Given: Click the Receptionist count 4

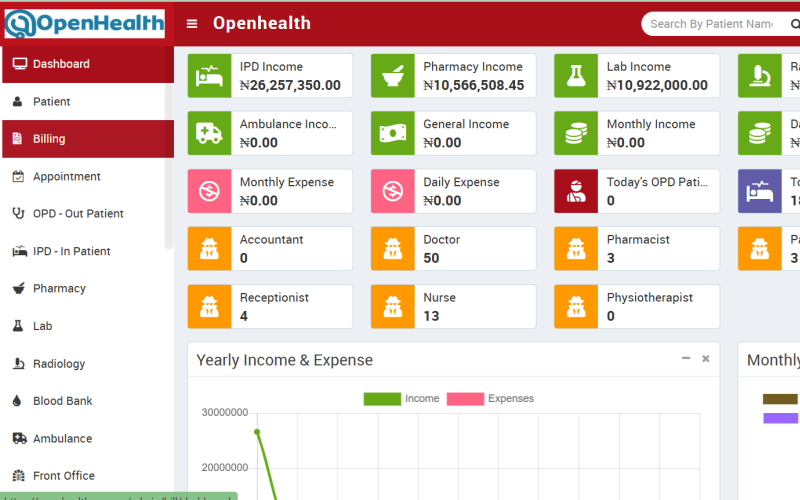Looking at the screenshot, I should 244,316.
